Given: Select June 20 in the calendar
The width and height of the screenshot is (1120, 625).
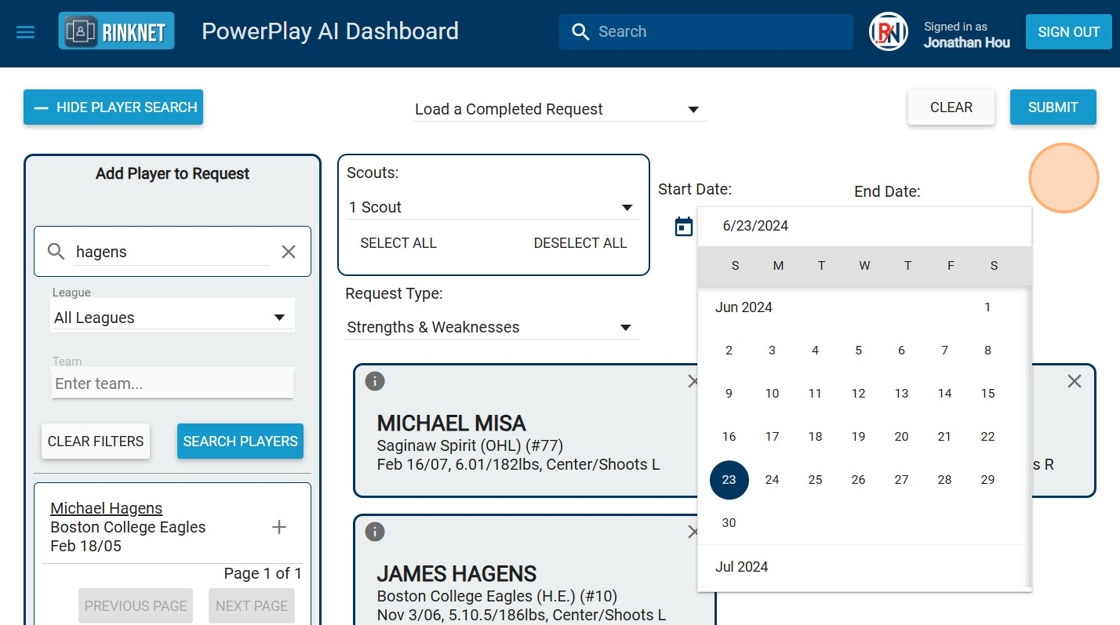Looking at the screenshot, I should point(901,436).
